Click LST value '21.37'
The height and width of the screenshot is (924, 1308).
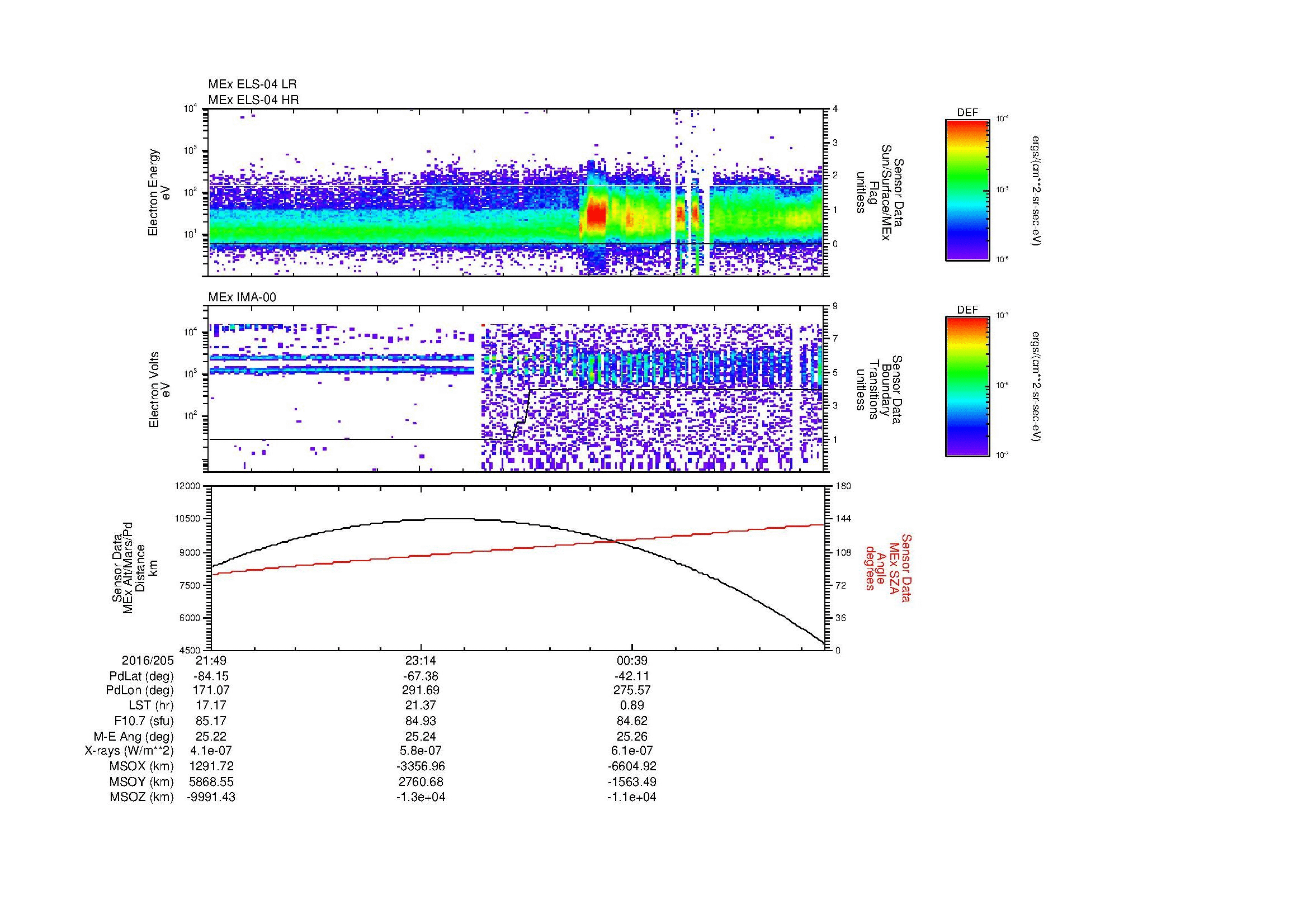click(x=421, y=705)
